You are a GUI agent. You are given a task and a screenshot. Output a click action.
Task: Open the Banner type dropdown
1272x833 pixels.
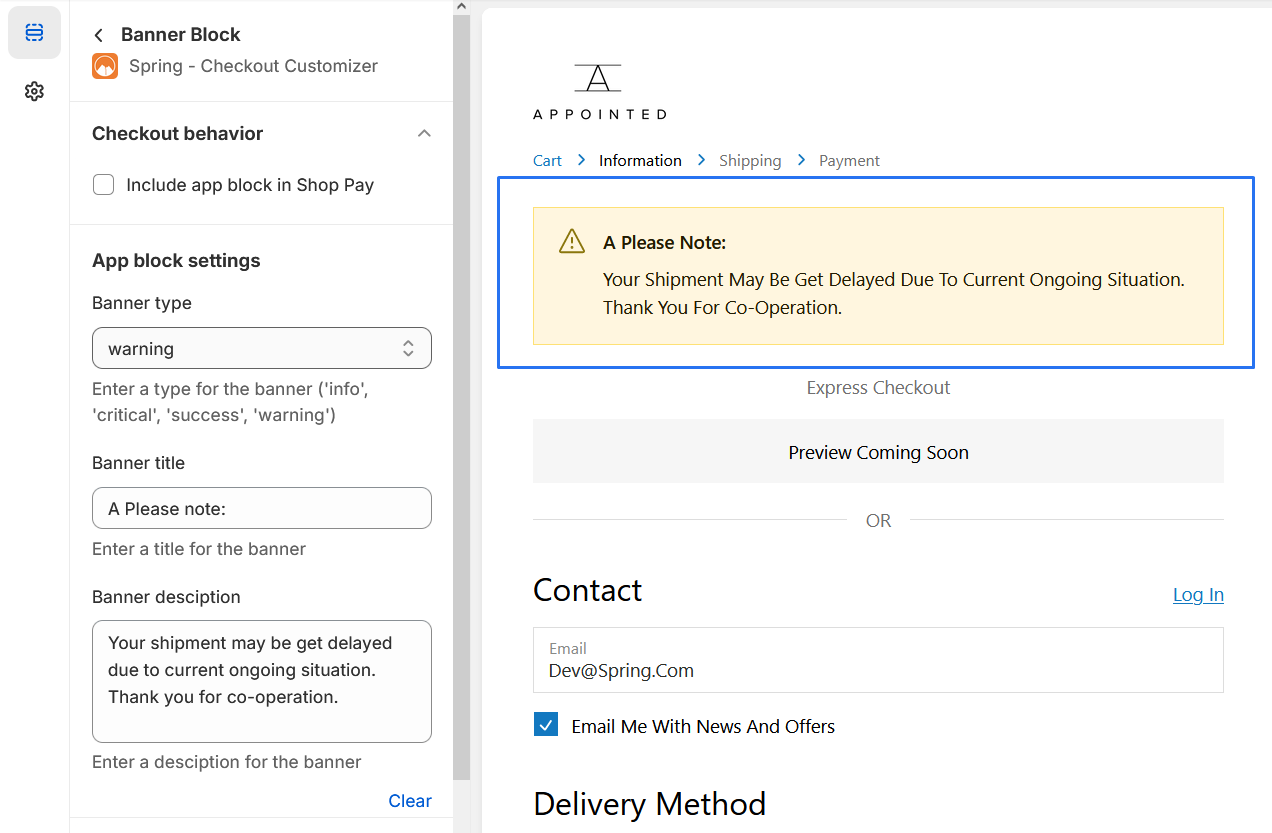[262, 348]
